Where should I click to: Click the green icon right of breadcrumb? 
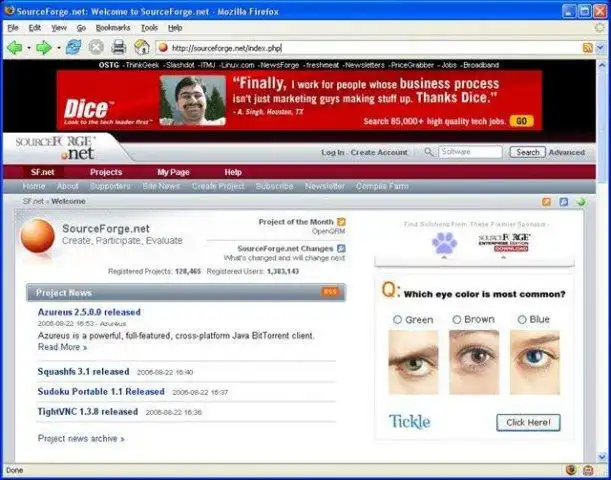click(581, 201)
